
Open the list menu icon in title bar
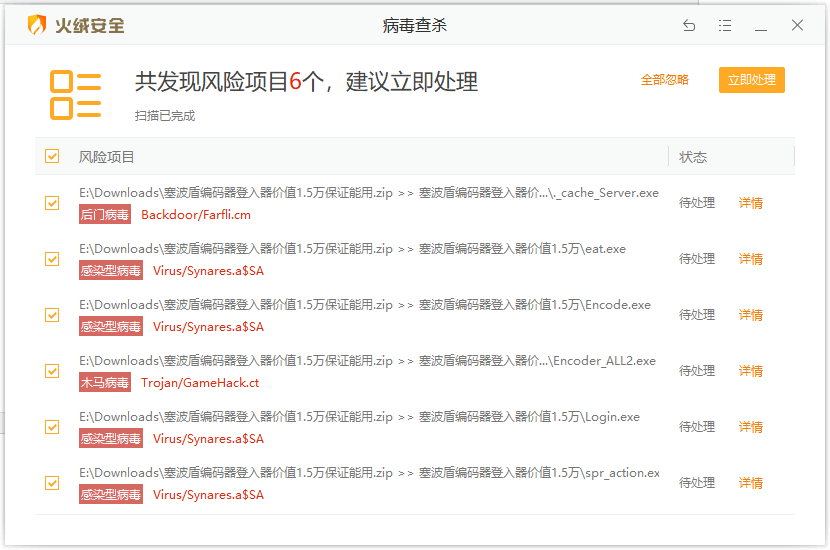(725, 25)
